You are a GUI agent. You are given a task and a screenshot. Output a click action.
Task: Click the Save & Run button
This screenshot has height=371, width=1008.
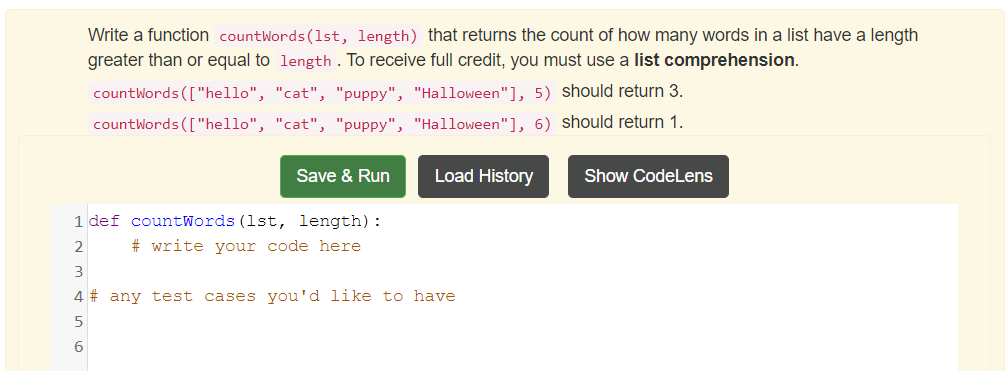(x=343, y=176)
